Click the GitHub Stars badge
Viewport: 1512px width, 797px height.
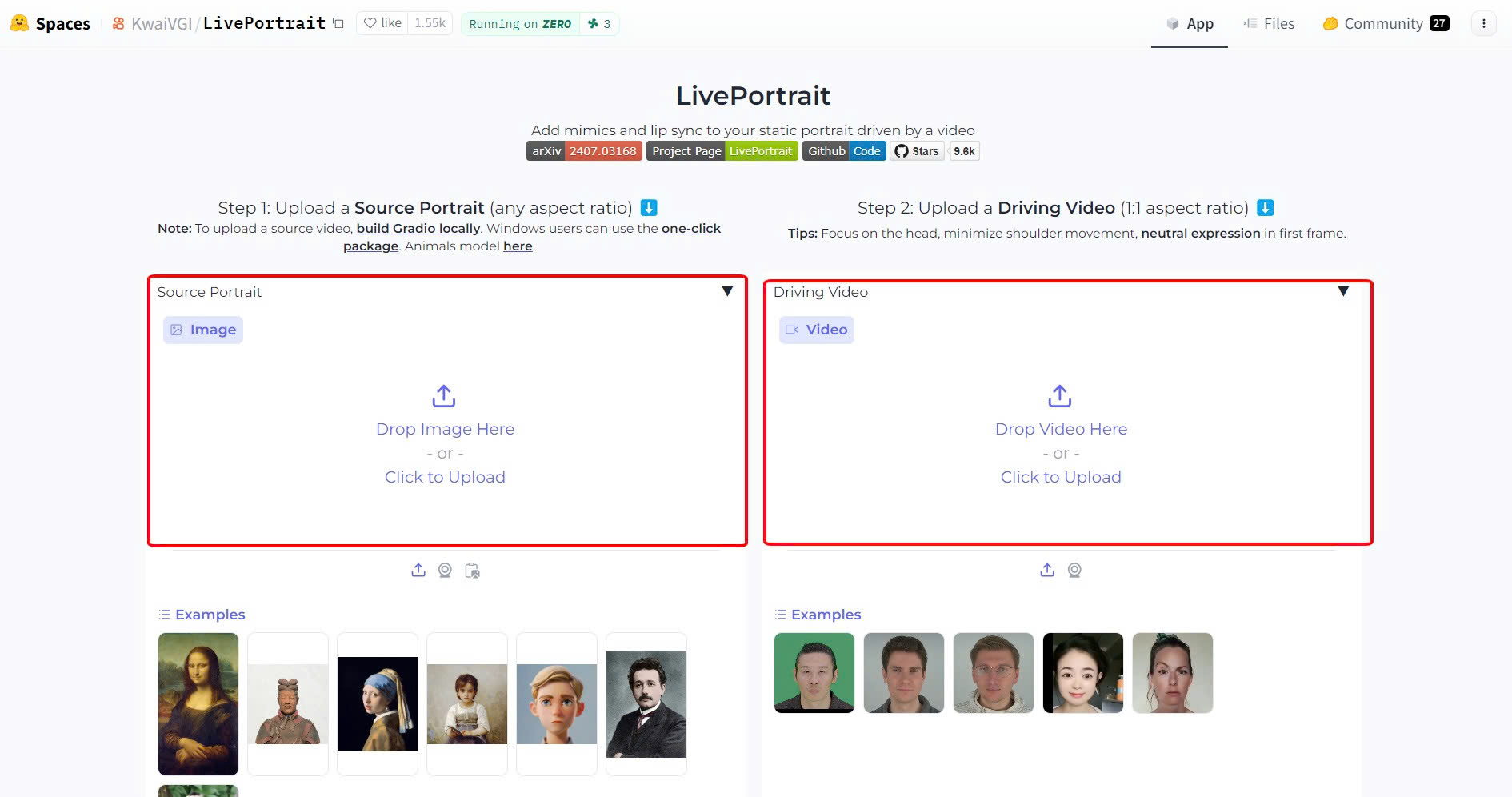click(x=917, y=151)
